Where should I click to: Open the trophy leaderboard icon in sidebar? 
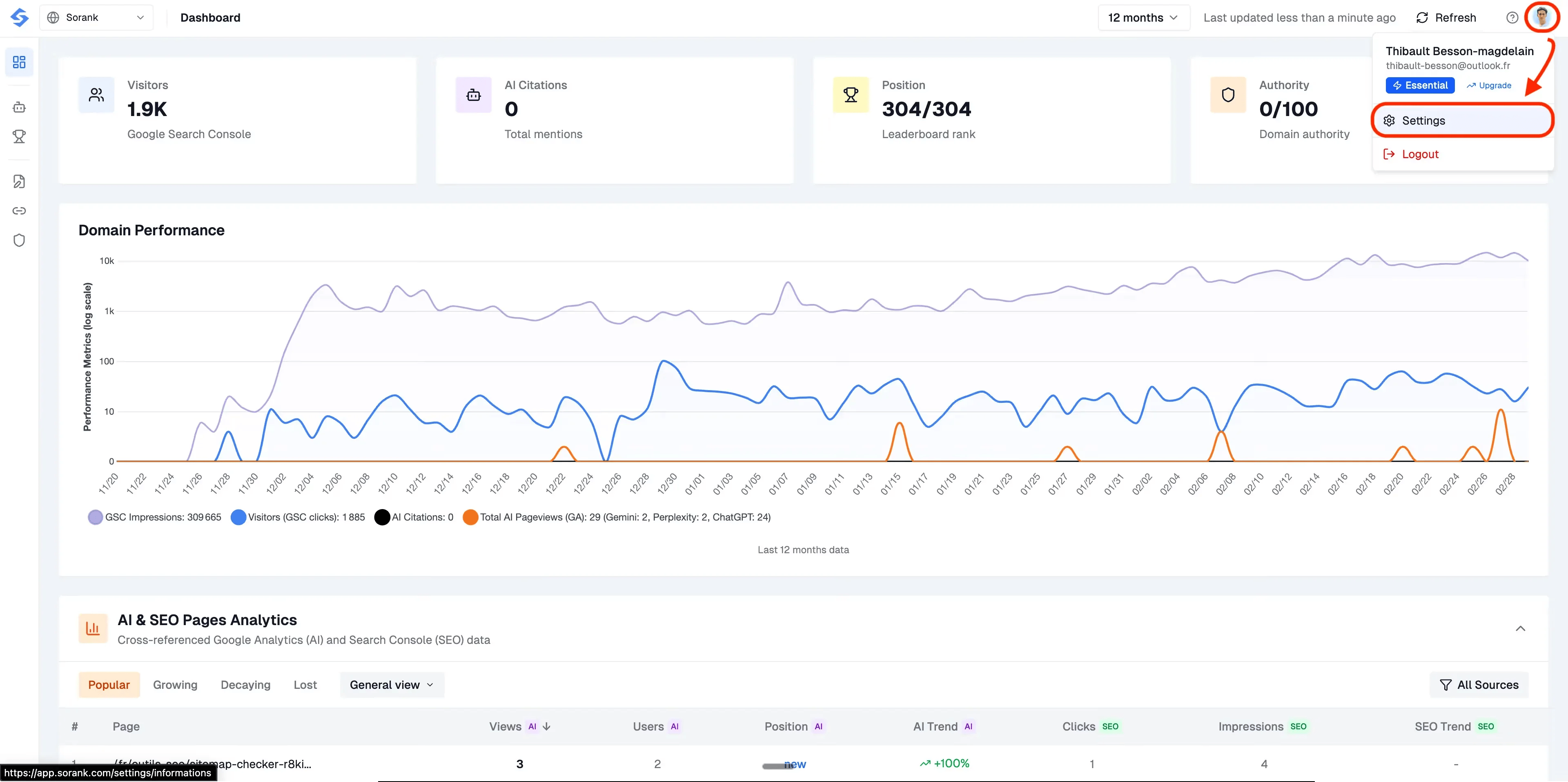coord(19,136)
